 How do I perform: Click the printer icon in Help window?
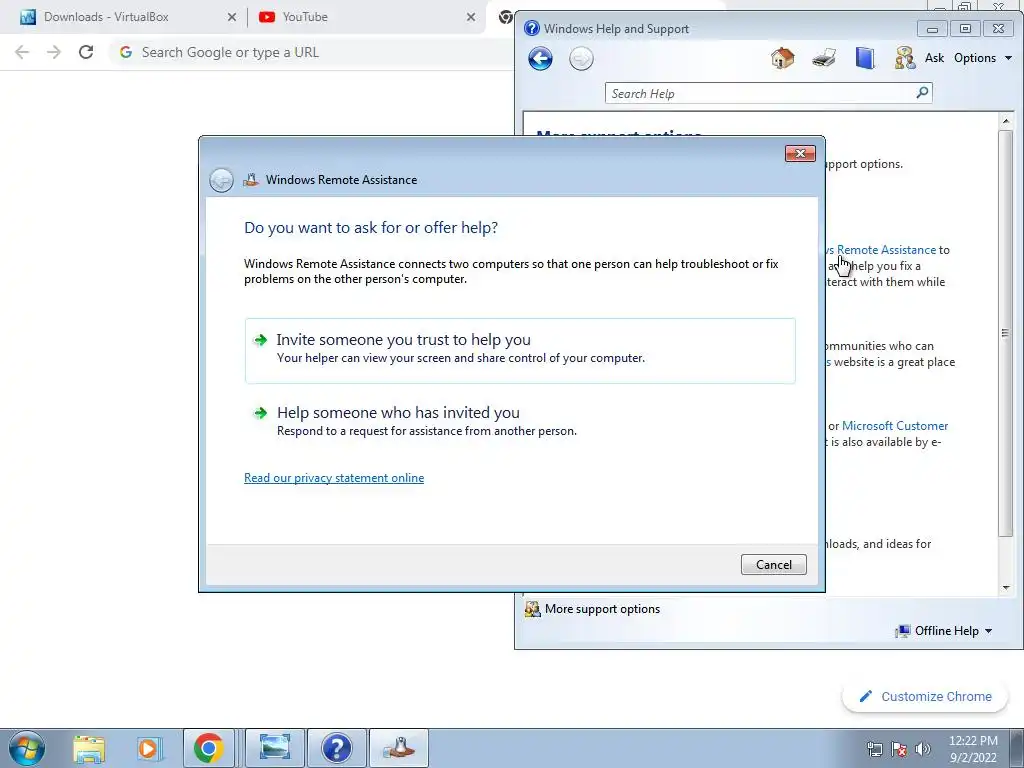click(x=824, y=58)
